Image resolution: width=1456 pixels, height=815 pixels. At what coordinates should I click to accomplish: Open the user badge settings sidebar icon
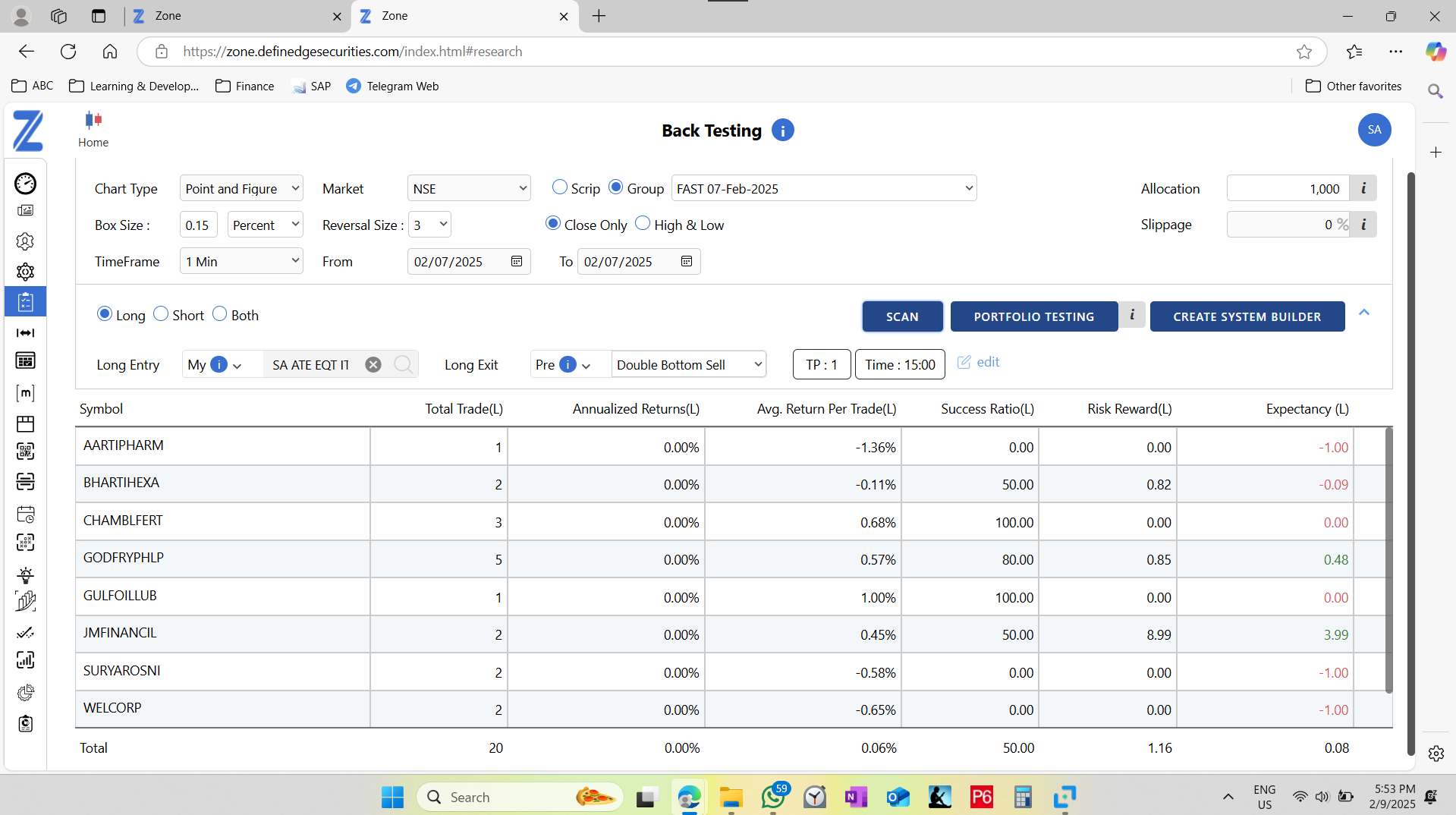25,241
